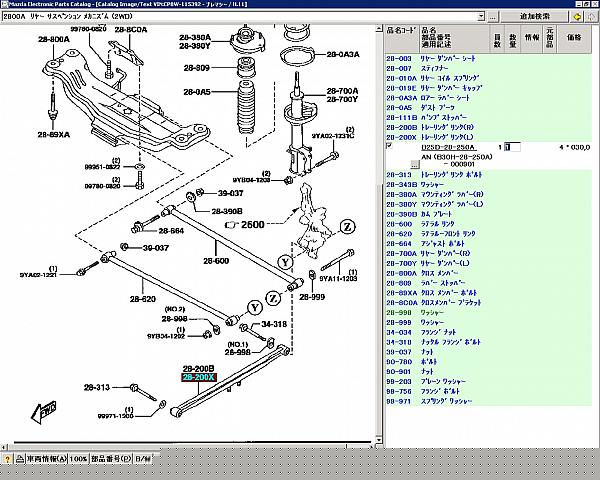Click the diagram vertical scrollbar down arrow
The height and width of the screenshot is (480, 600).
coord(378,440)
